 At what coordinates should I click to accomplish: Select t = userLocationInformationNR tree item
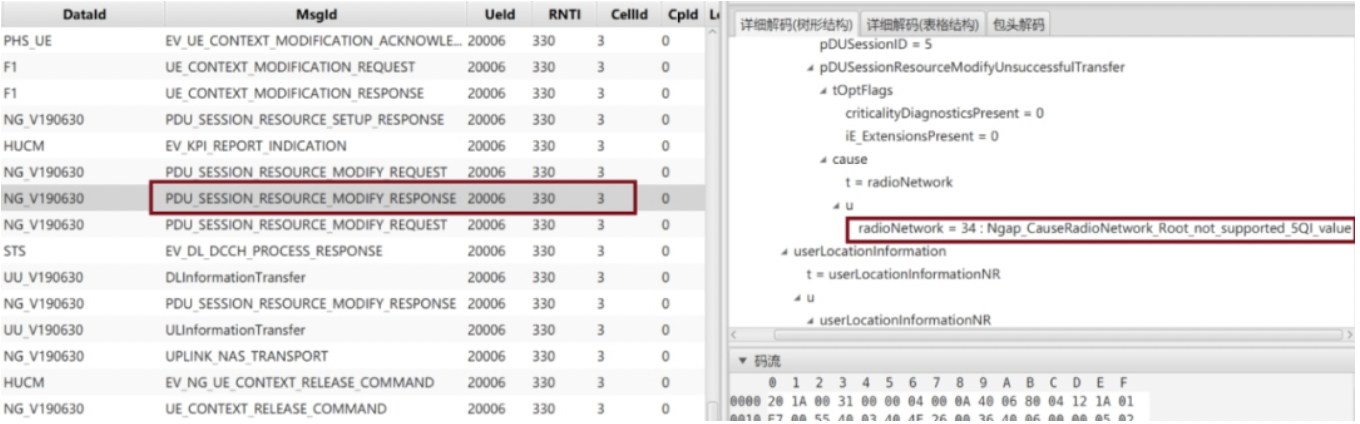[904, 275]
